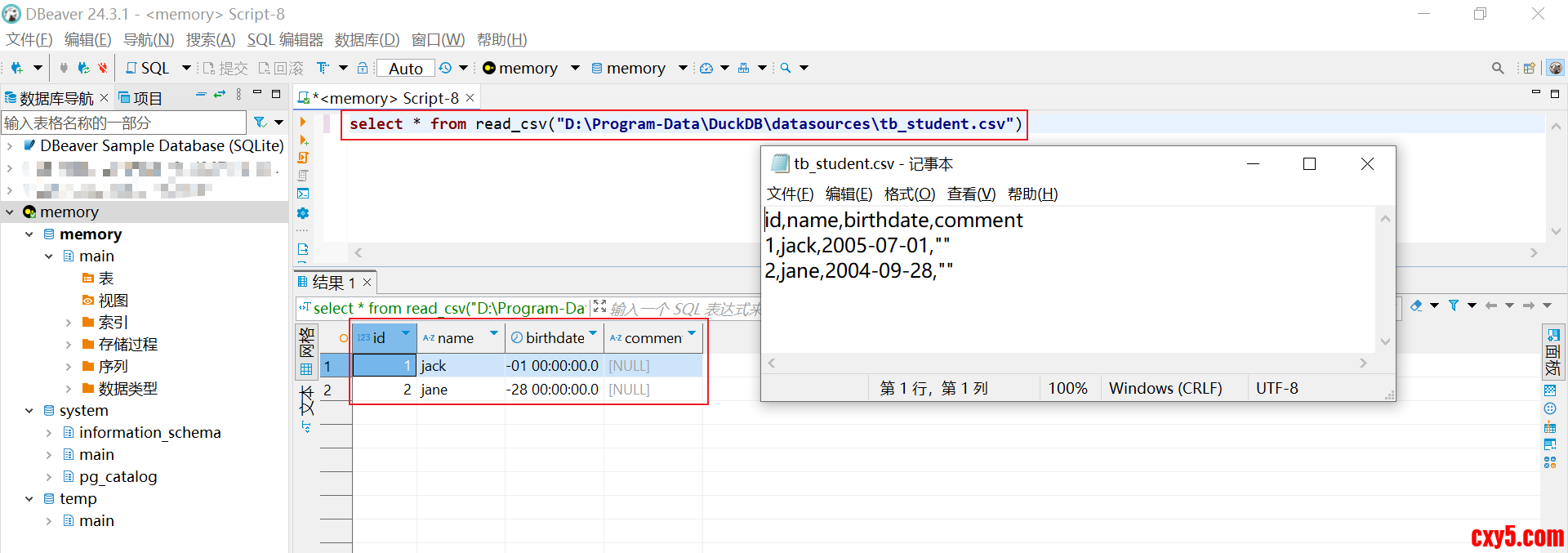1568x553 pixels.
Task: Collapse the memory connection tree node
Action: pos(10,212)
